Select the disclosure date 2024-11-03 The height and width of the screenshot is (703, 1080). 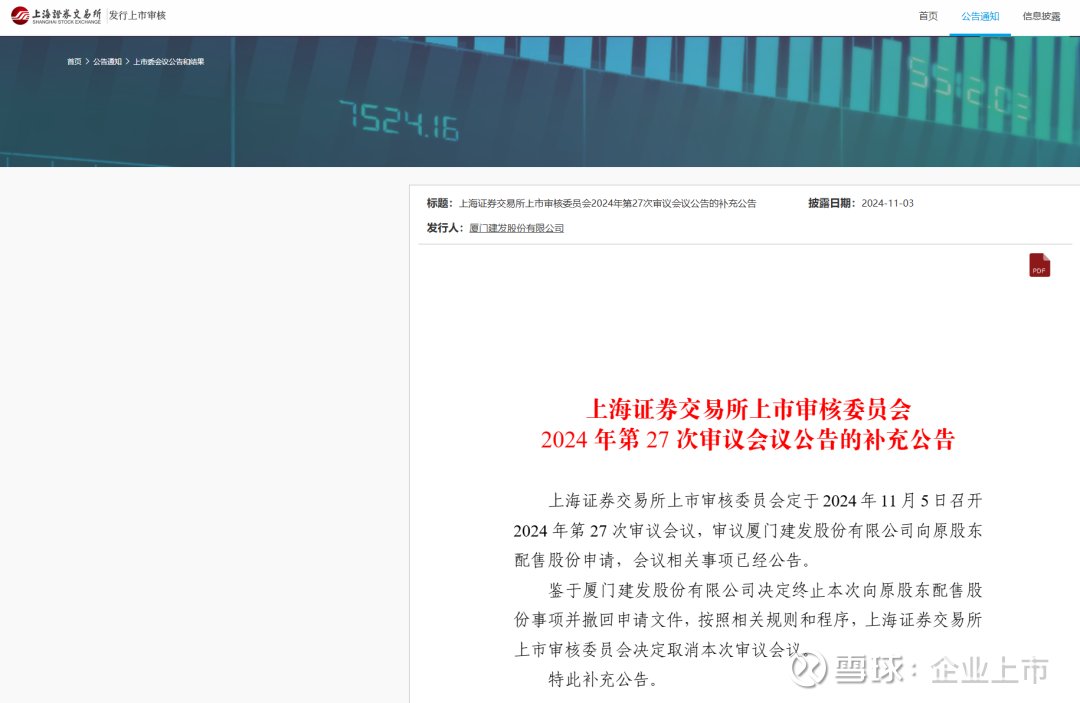[887, 203]
